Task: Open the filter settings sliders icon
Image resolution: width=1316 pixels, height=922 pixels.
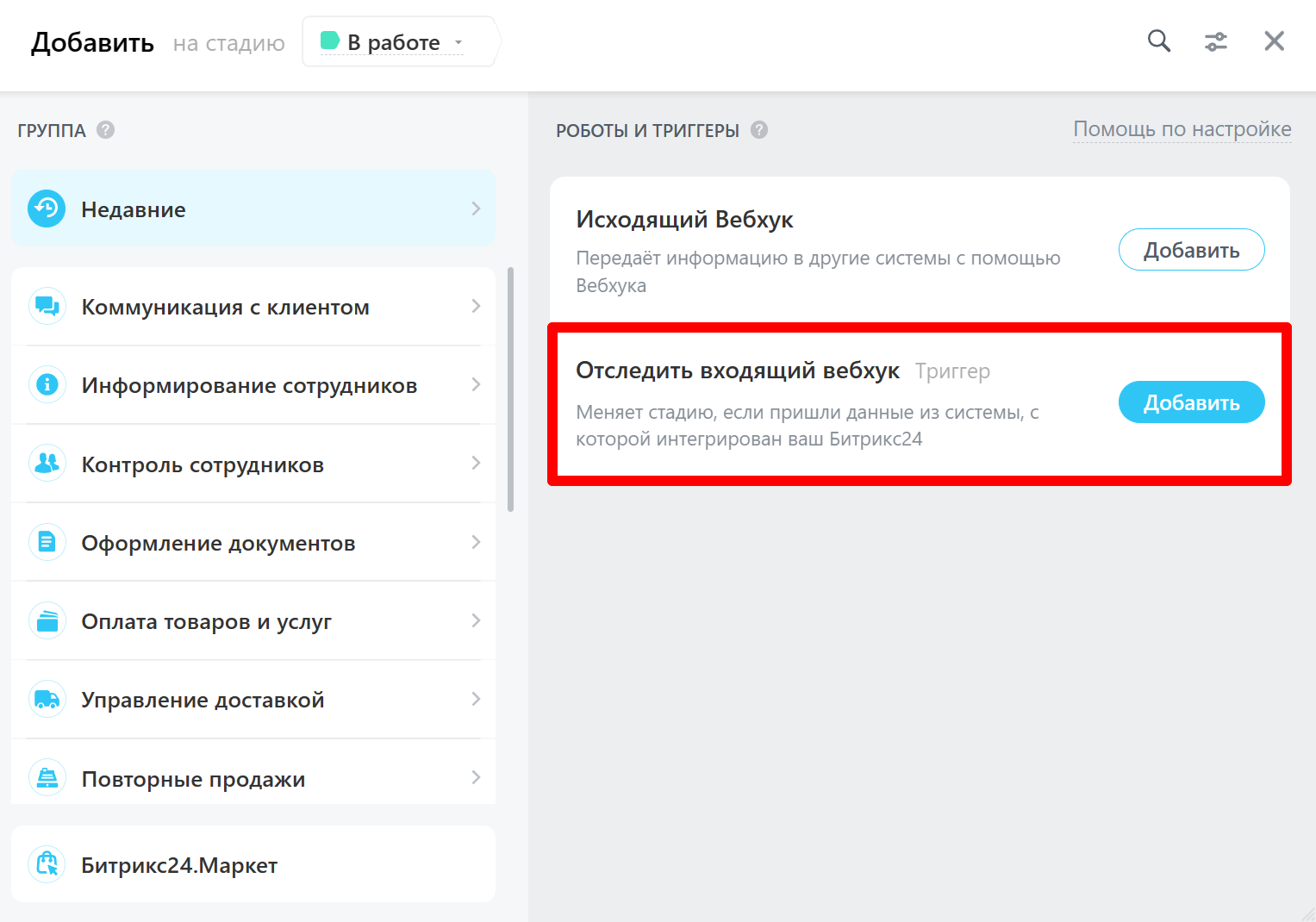Action: (x=1215, y=41)
